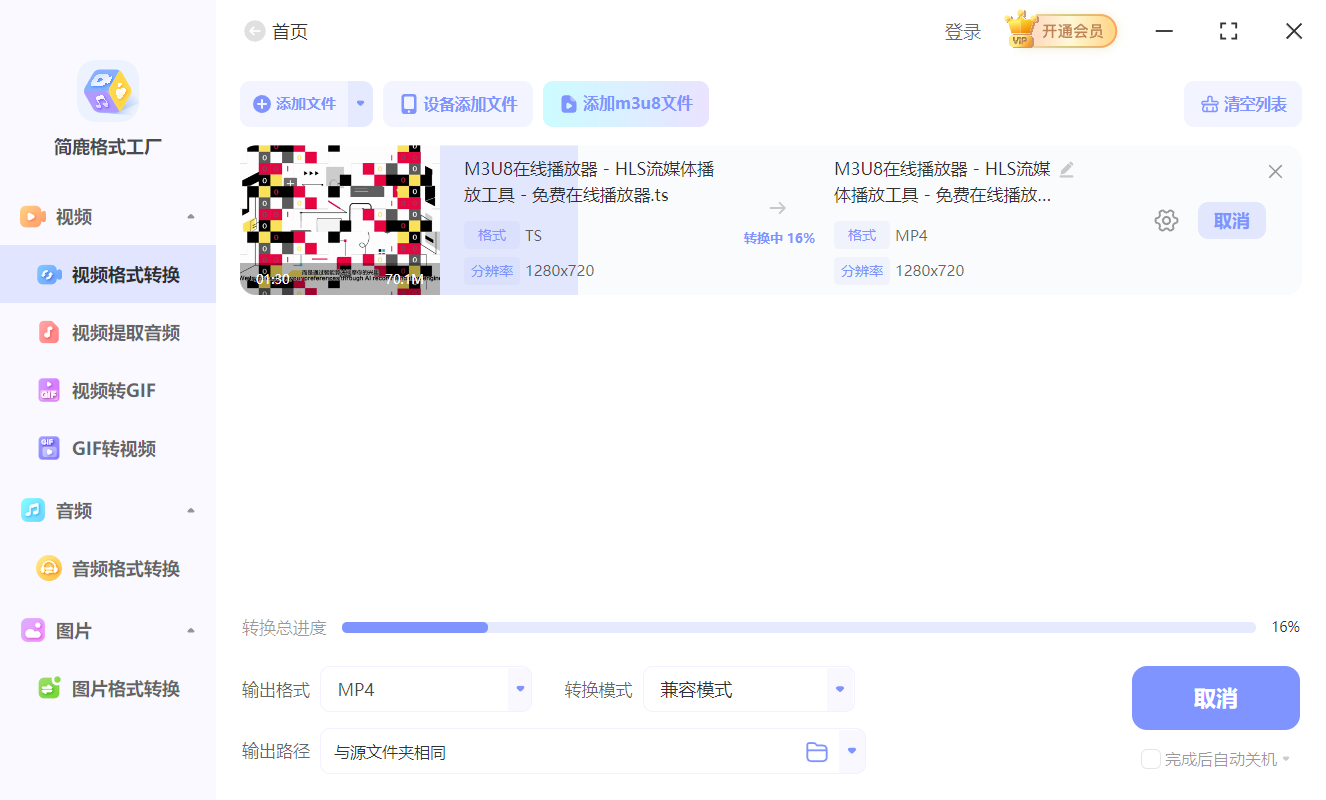The height and width of the screenshot is (800, 1326).
Task: Click the 简鹿格式工厂 app logo
Action: tap(108, 91)
